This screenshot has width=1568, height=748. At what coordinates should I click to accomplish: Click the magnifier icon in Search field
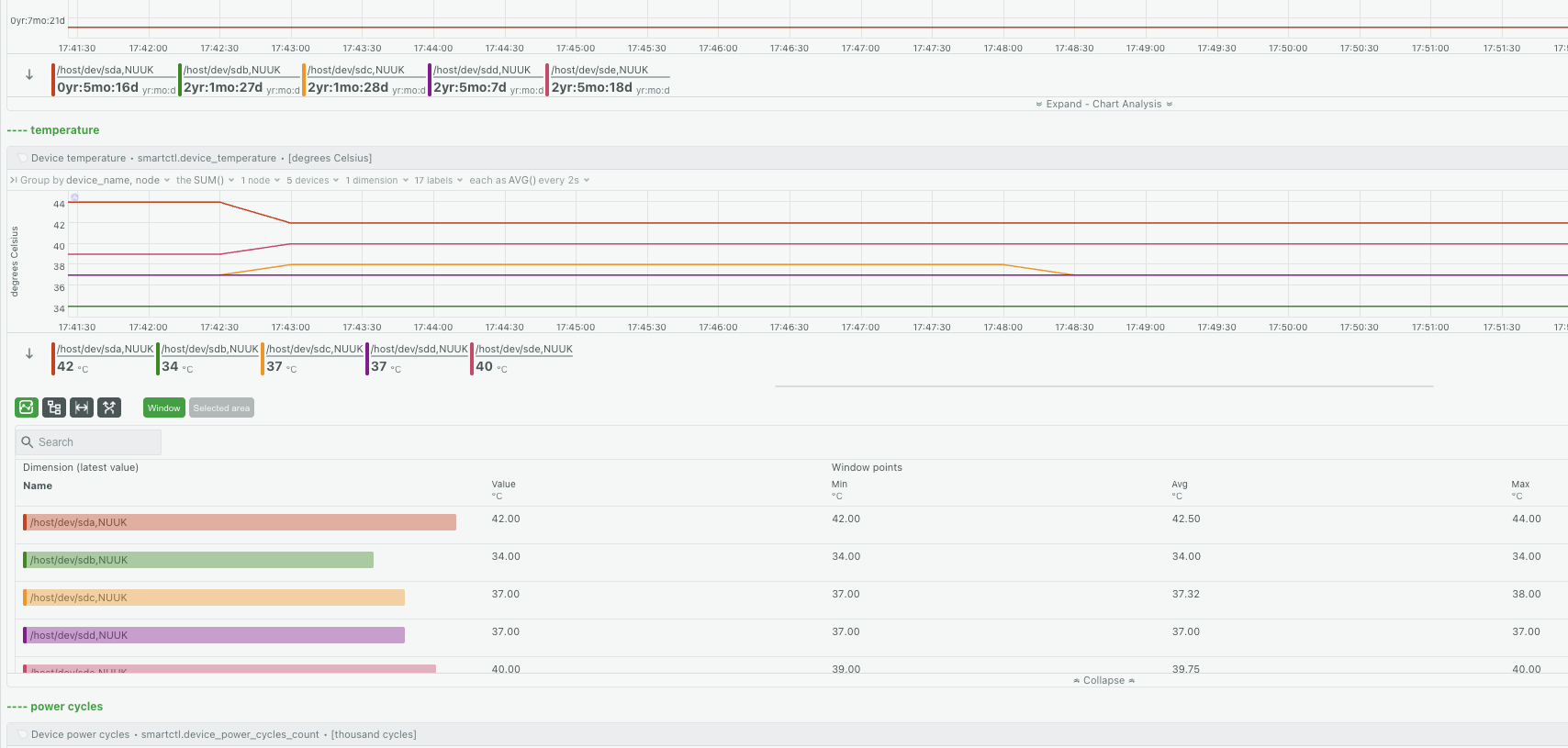pyautogui.click(x=28, y=442)
